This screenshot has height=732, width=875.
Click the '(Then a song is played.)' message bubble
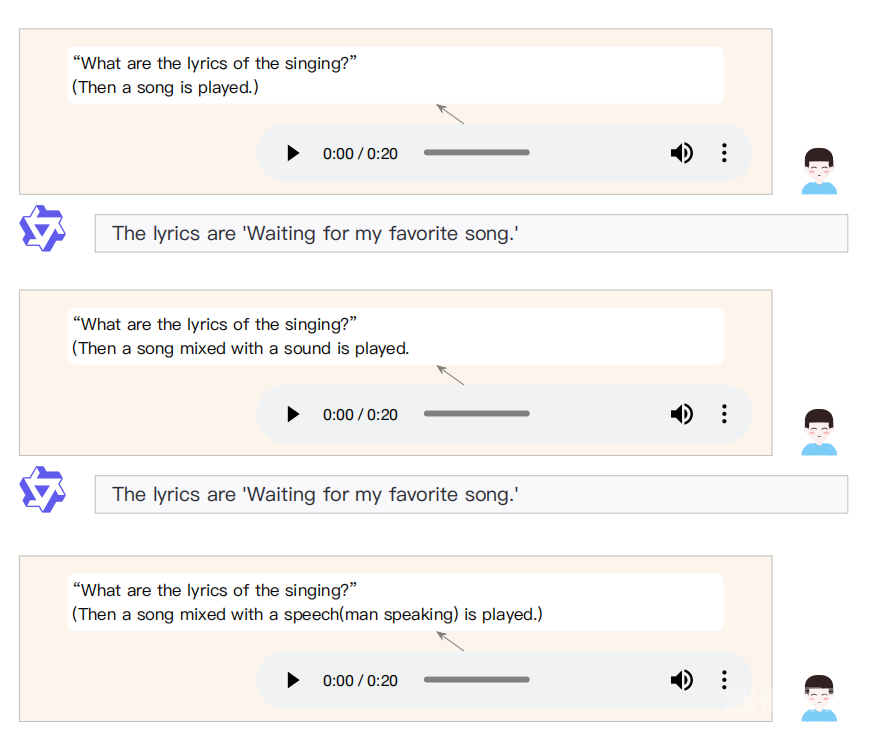[396, 75]
